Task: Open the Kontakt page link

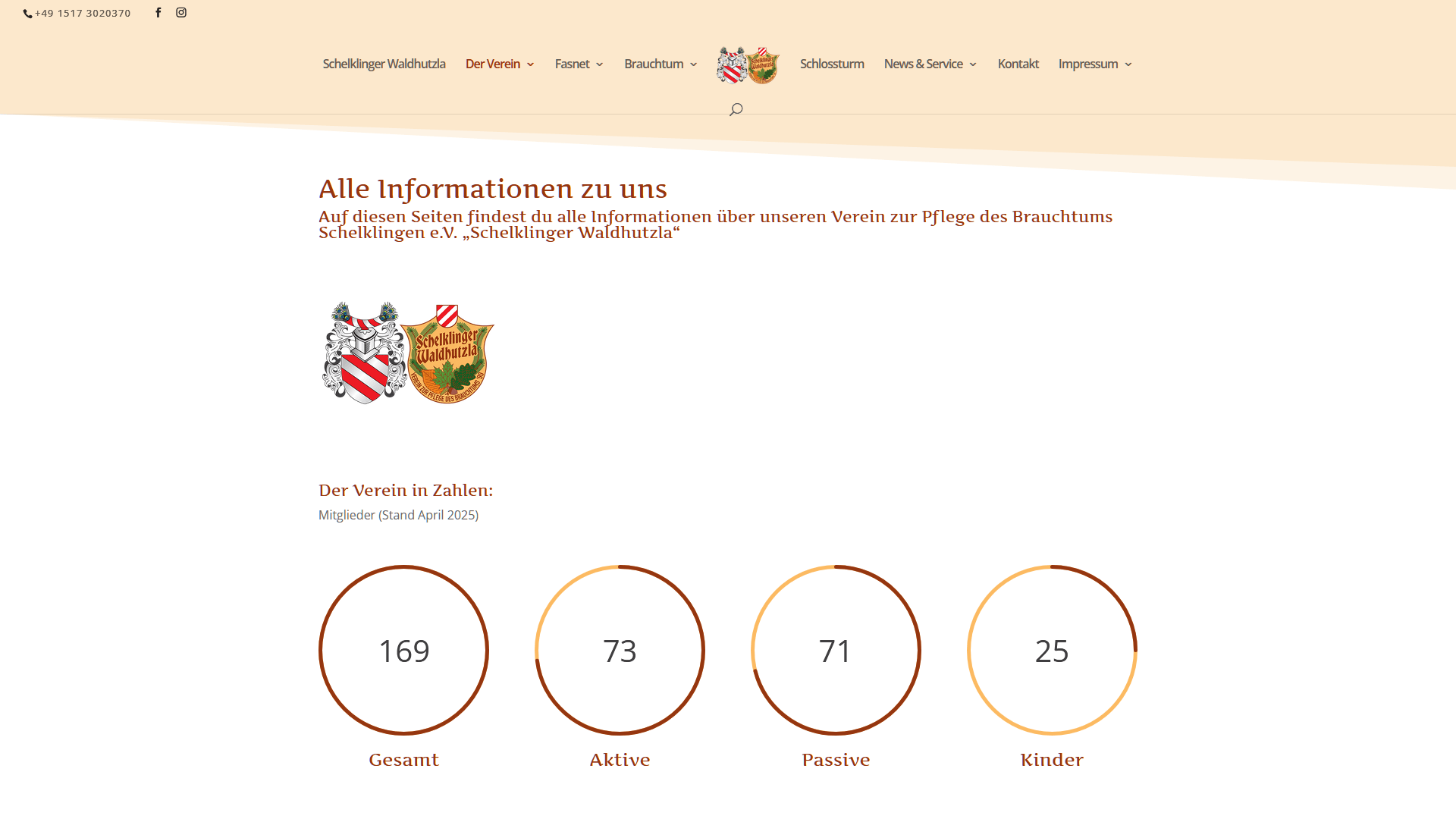Action: pyautogui.click(x=1018, y=64)
